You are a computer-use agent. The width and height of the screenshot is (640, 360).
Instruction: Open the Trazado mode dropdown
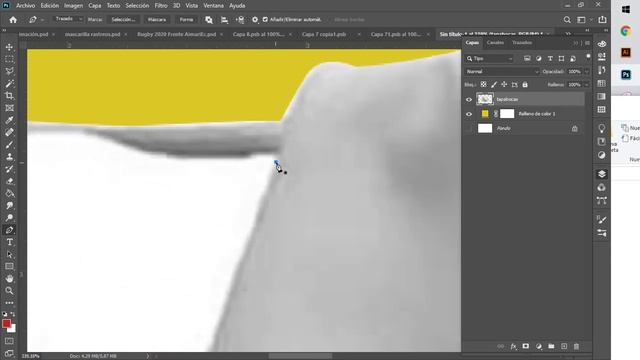point(68,19)
